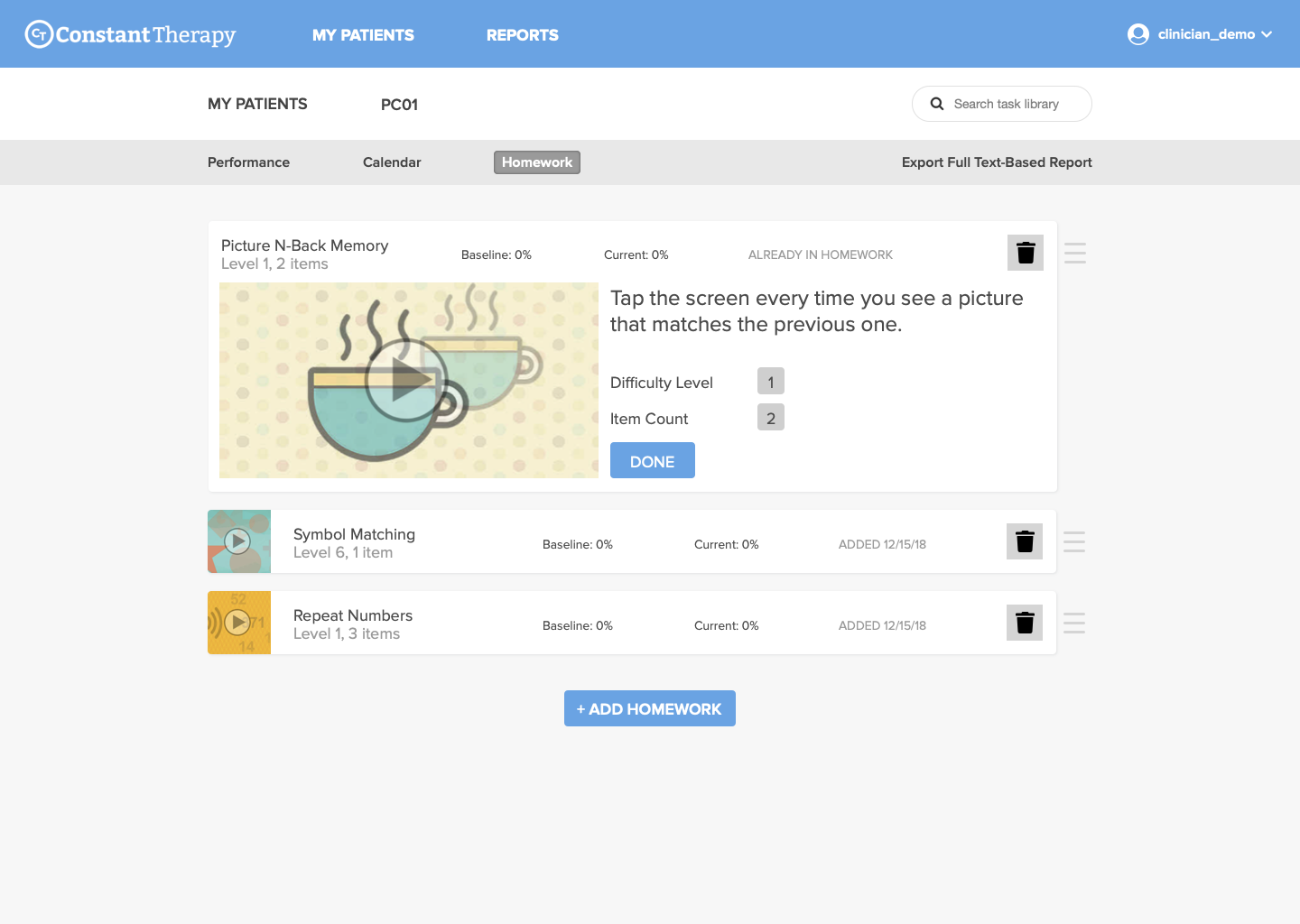Click the reorder handle beside Symbol Matching

1074,541
